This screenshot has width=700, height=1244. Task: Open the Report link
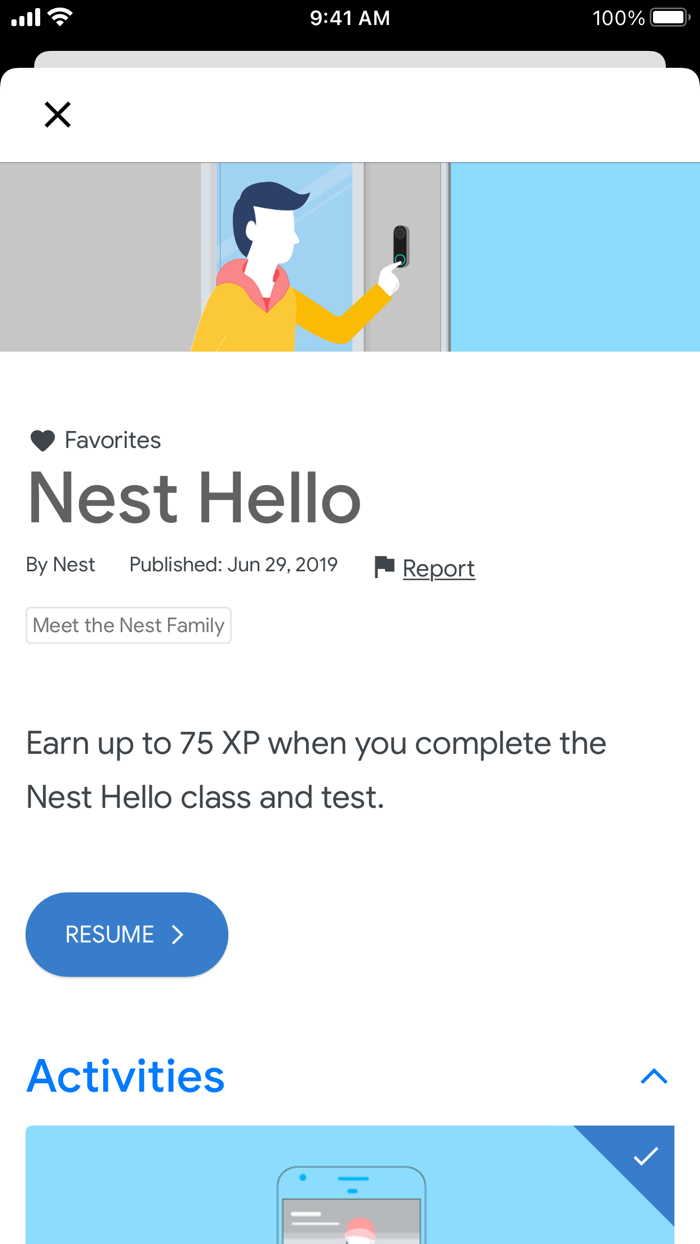tap(437, 568)
